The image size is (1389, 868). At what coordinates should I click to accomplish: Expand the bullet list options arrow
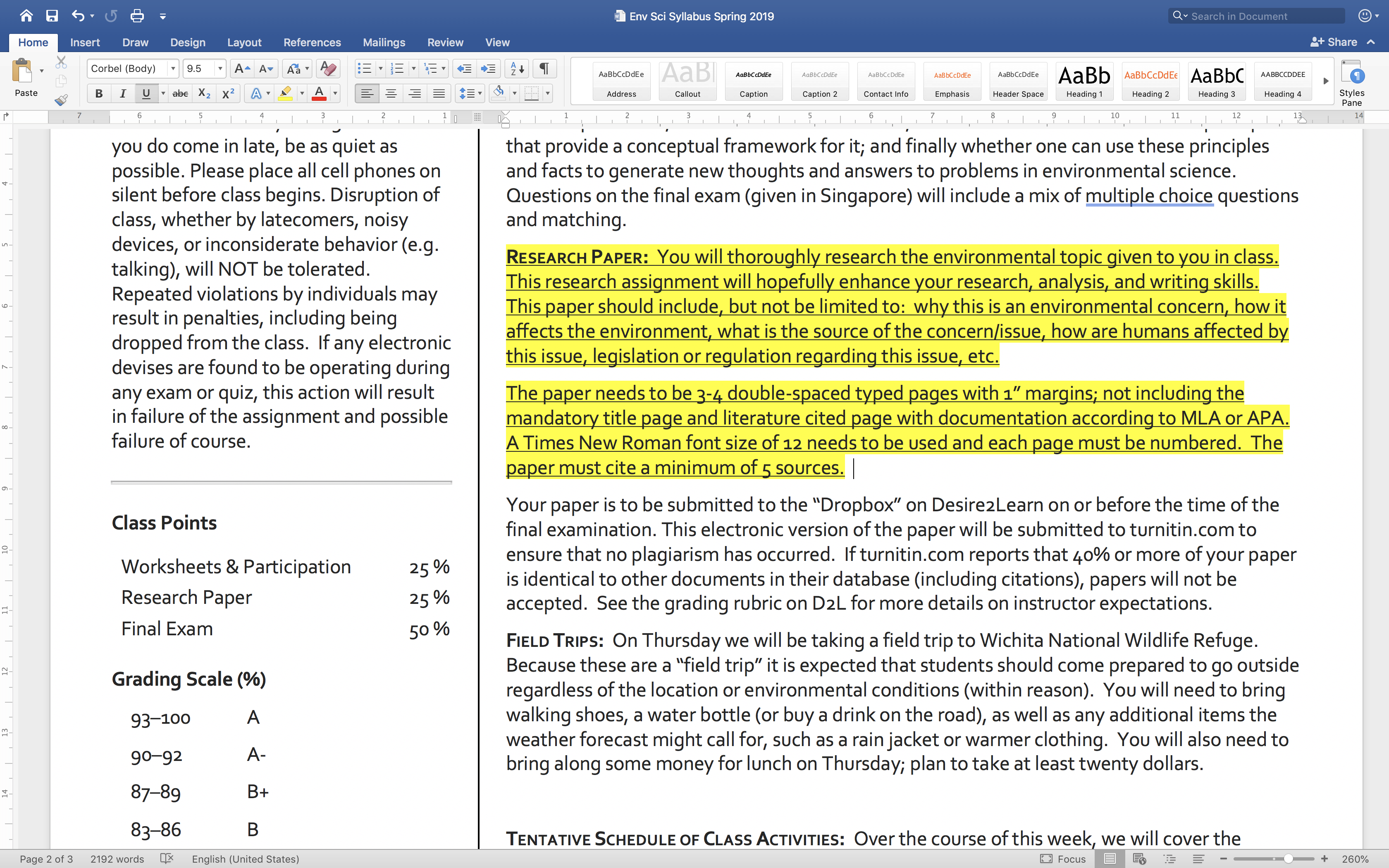(380, 69)
